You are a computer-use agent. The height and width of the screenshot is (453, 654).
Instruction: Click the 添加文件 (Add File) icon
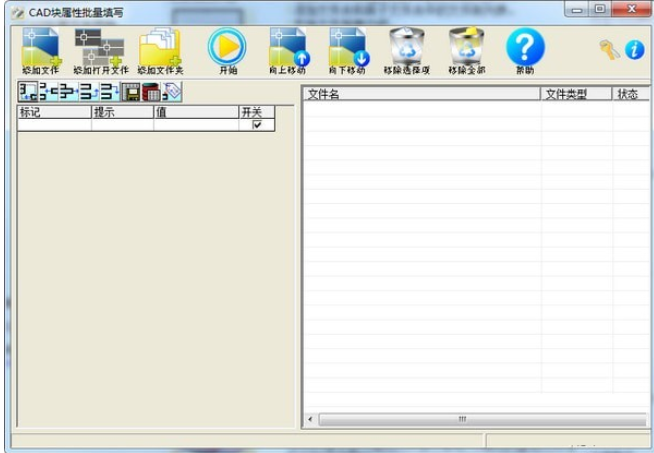[x=41, y=48]
